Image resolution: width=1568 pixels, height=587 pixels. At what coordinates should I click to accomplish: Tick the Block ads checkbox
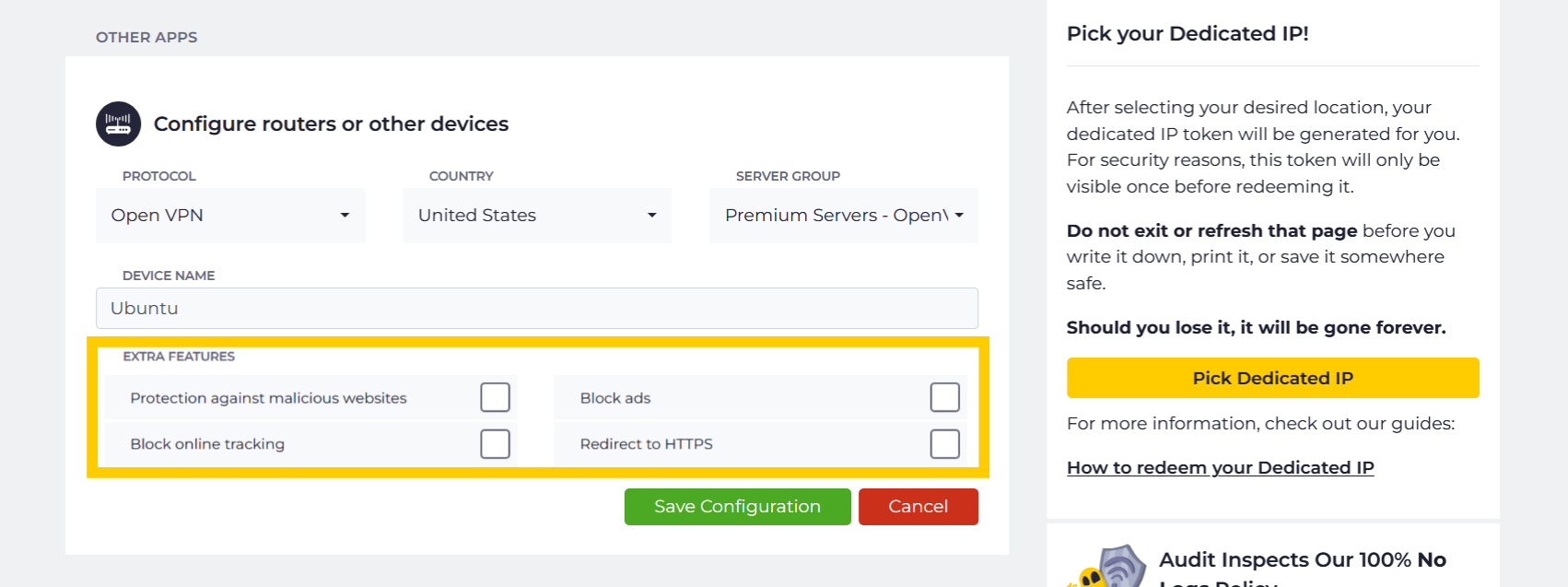pyautogui.click(x=944, y=397)
